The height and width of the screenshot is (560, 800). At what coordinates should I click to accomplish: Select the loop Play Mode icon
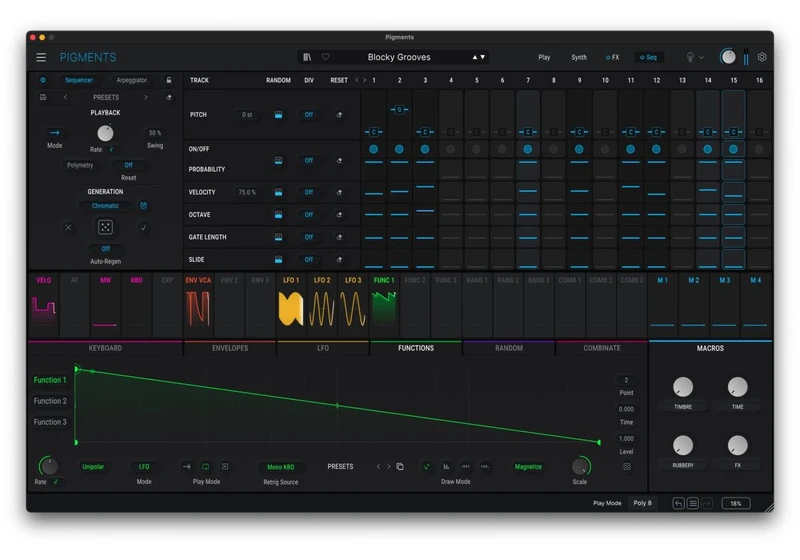click(x=206, y=466)
